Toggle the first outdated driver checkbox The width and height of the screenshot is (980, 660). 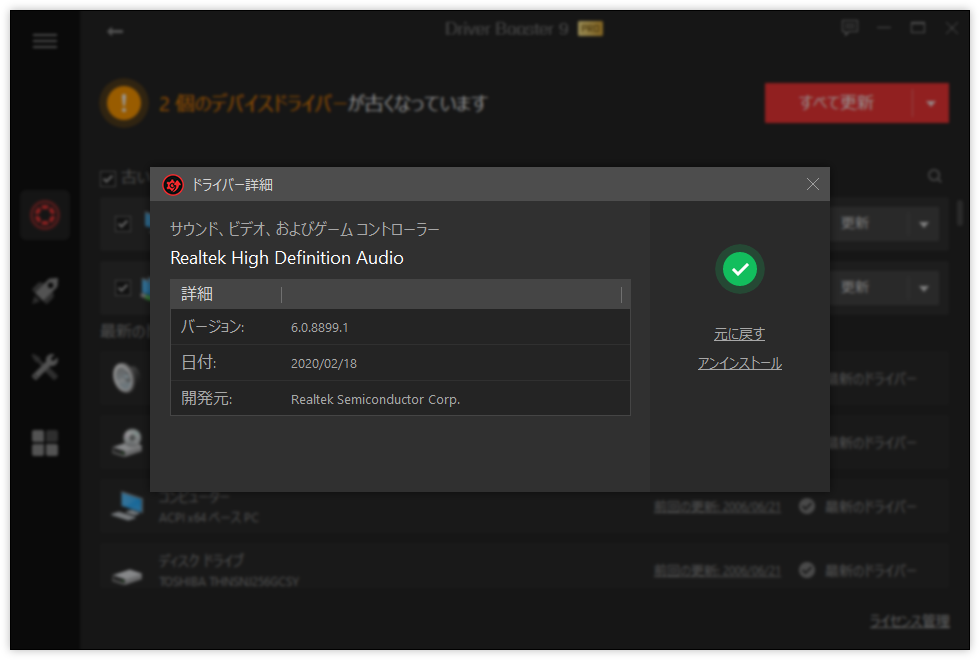(x=123, y=224)
